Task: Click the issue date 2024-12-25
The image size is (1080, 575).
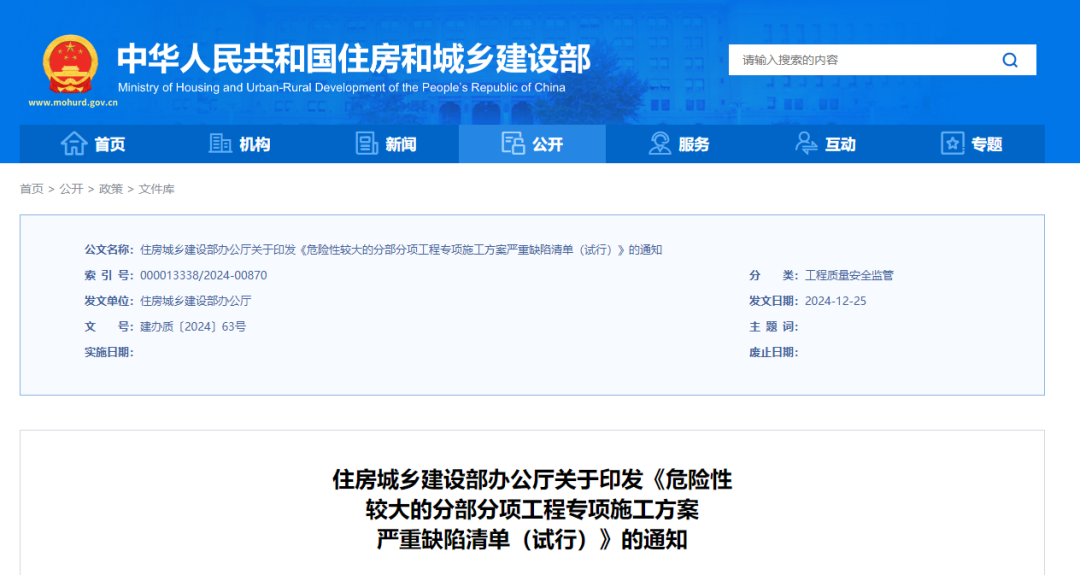Action: click(x=835, y=301)
